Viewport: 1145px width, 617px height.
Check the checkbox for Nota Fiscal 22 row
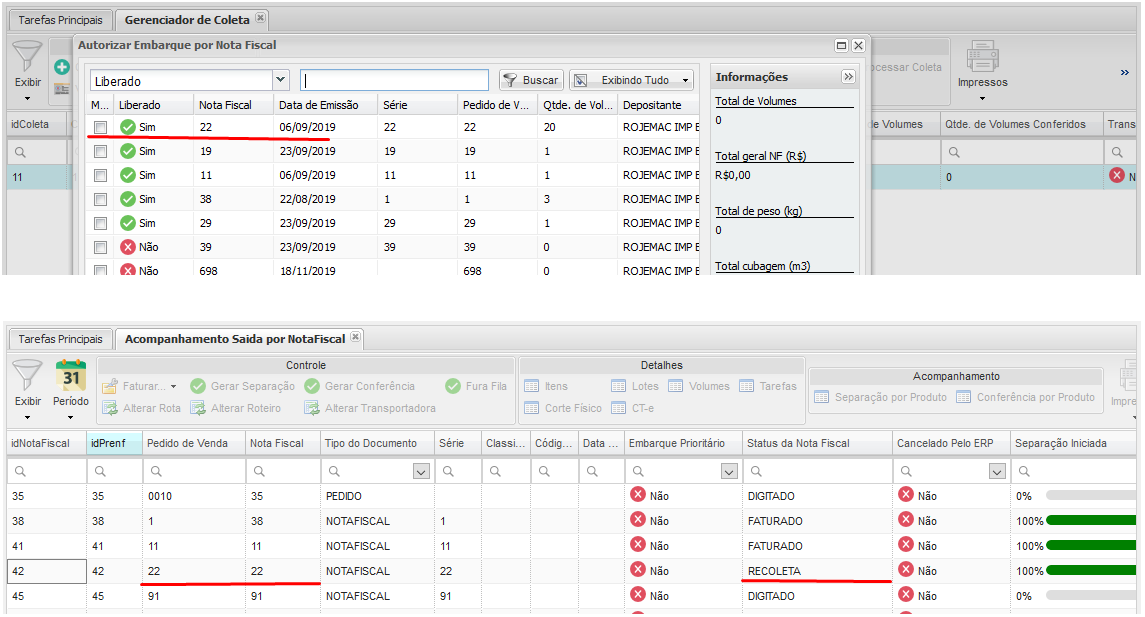coord(100,128)
